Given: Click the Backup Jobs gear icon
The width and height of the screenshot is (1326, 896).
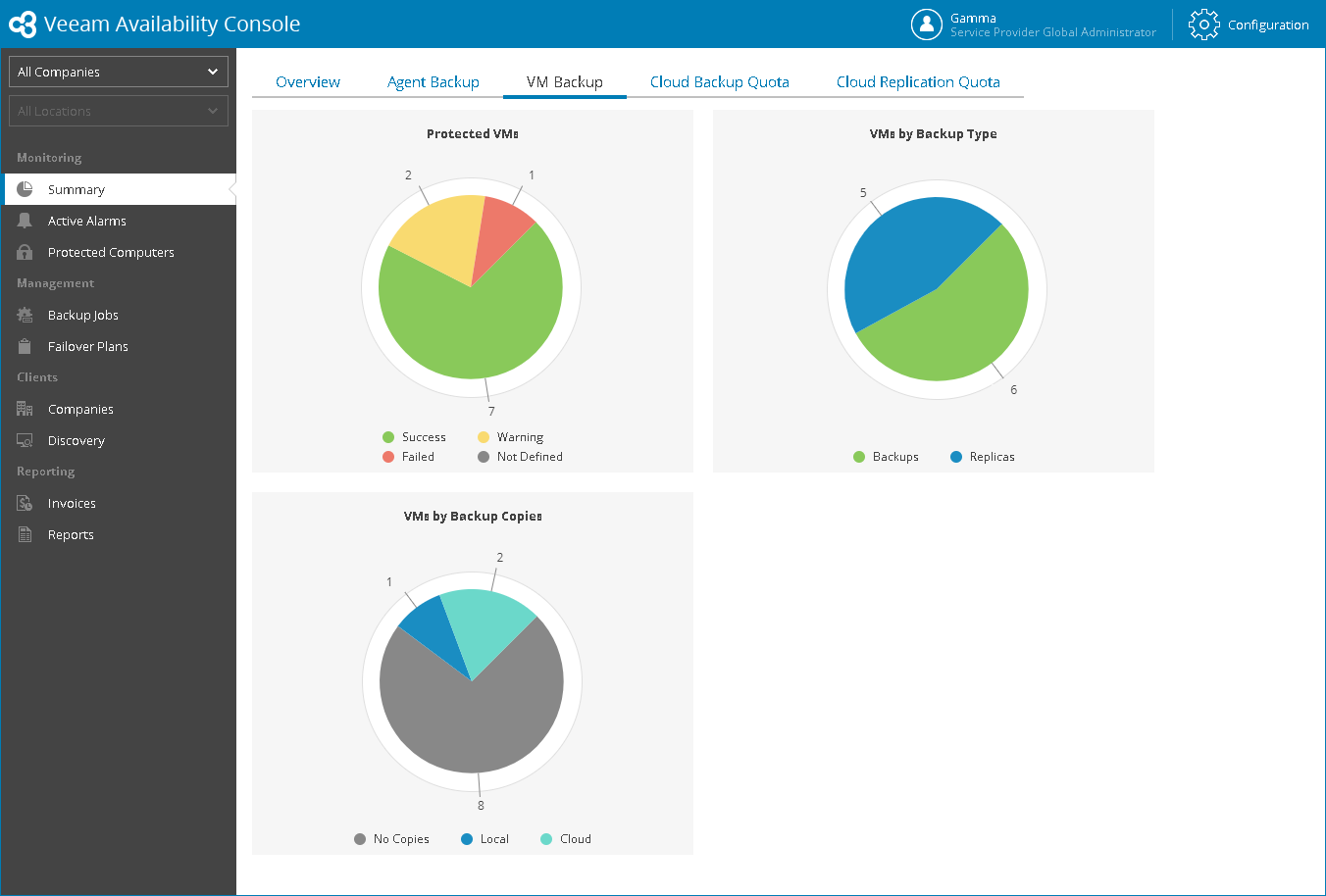Looking at the screenshot, I should click(x=25, y=315).
